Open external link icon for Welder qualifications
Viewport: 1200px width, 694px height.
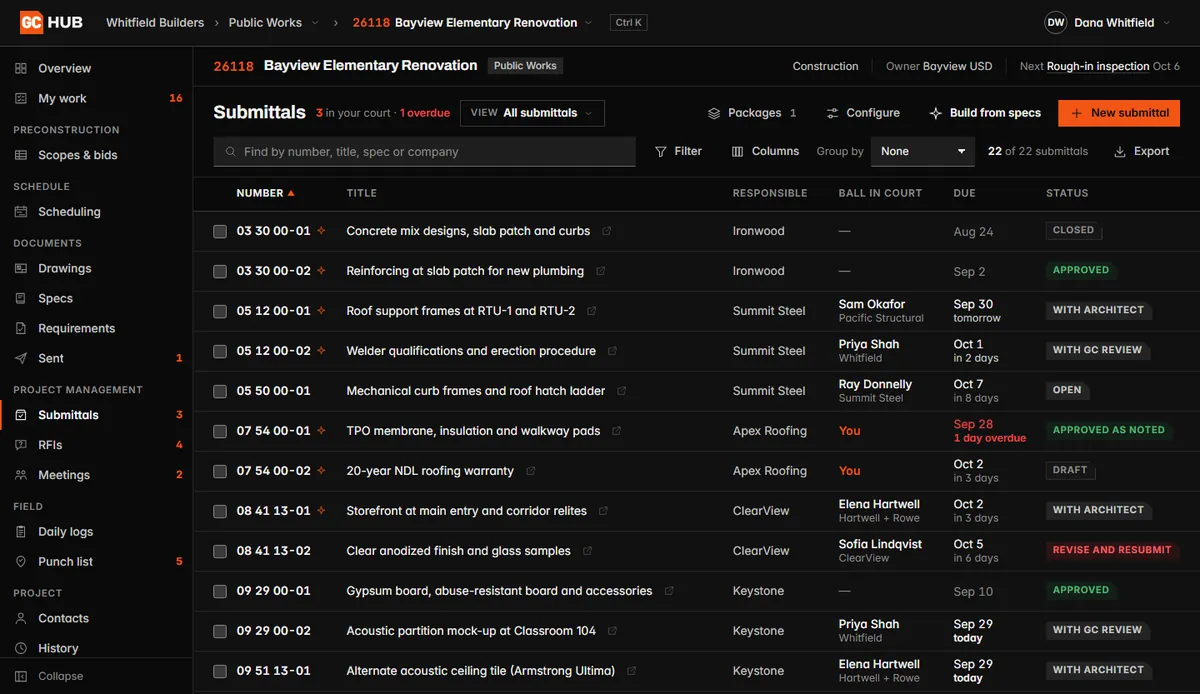click(x=612, y=351)
